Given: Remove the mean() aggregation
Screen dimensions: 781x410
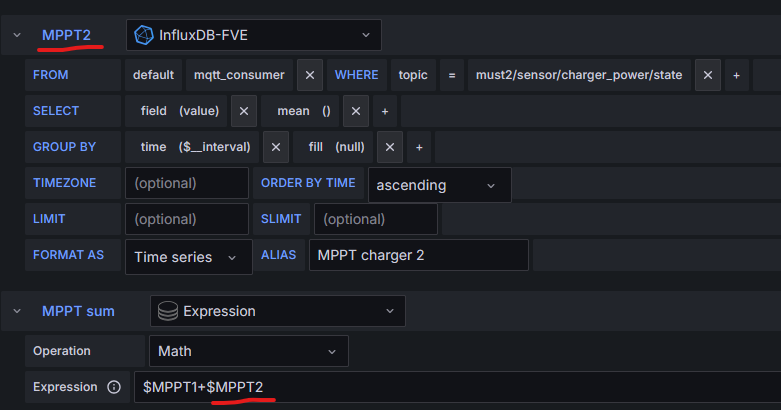Looking at the screenshot, I should coord(356,111).
